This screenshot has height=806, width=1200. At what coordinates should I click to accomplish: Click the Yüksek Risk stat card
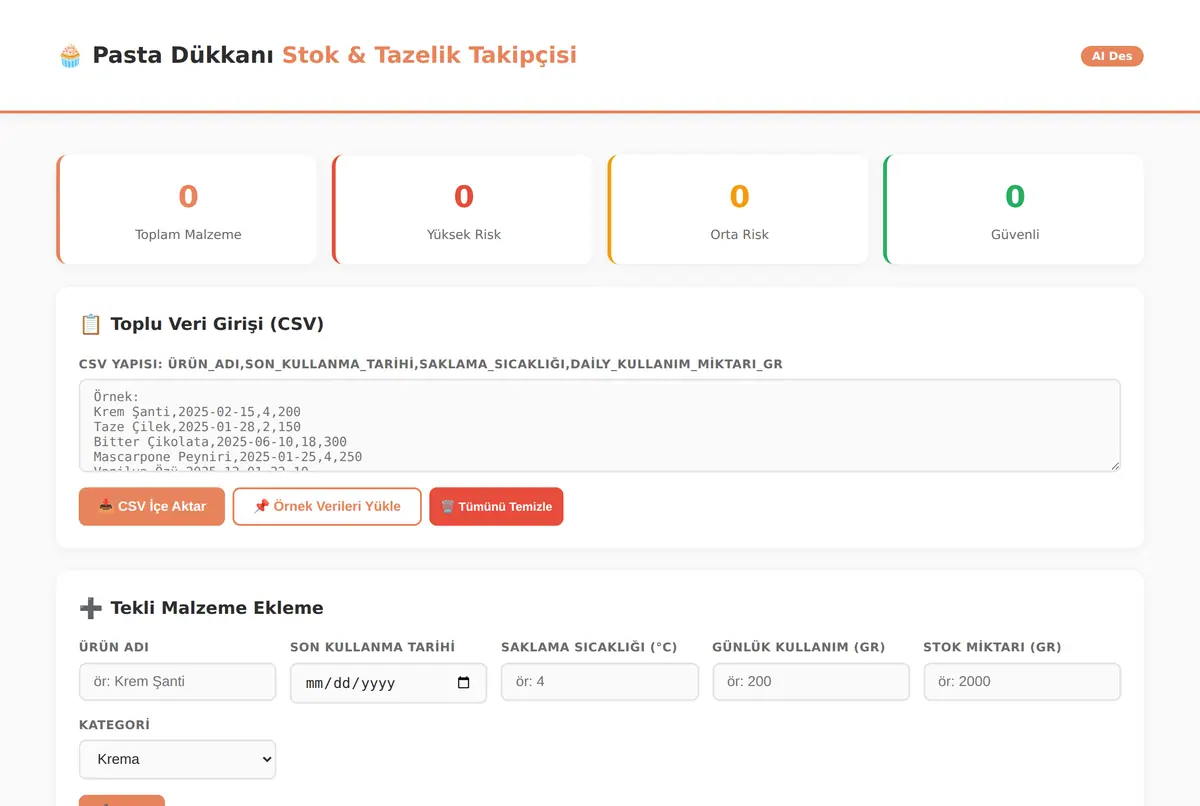[x=463, y=209]
